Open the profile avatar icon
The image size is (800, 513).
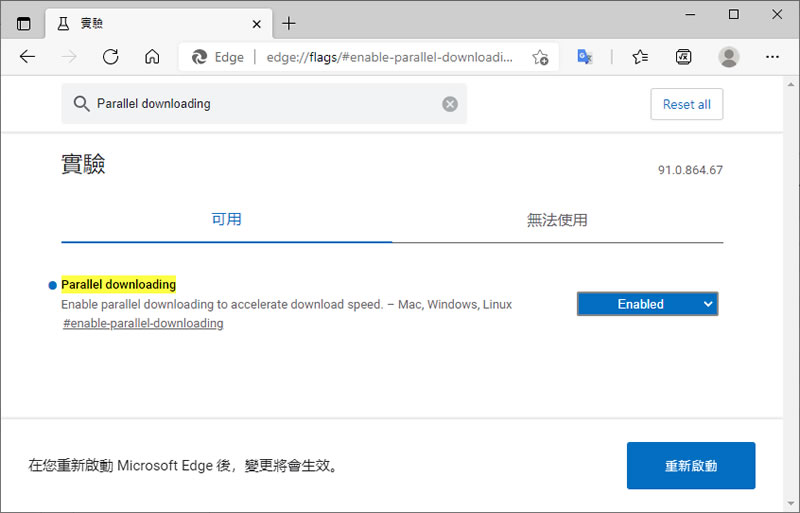729,57
